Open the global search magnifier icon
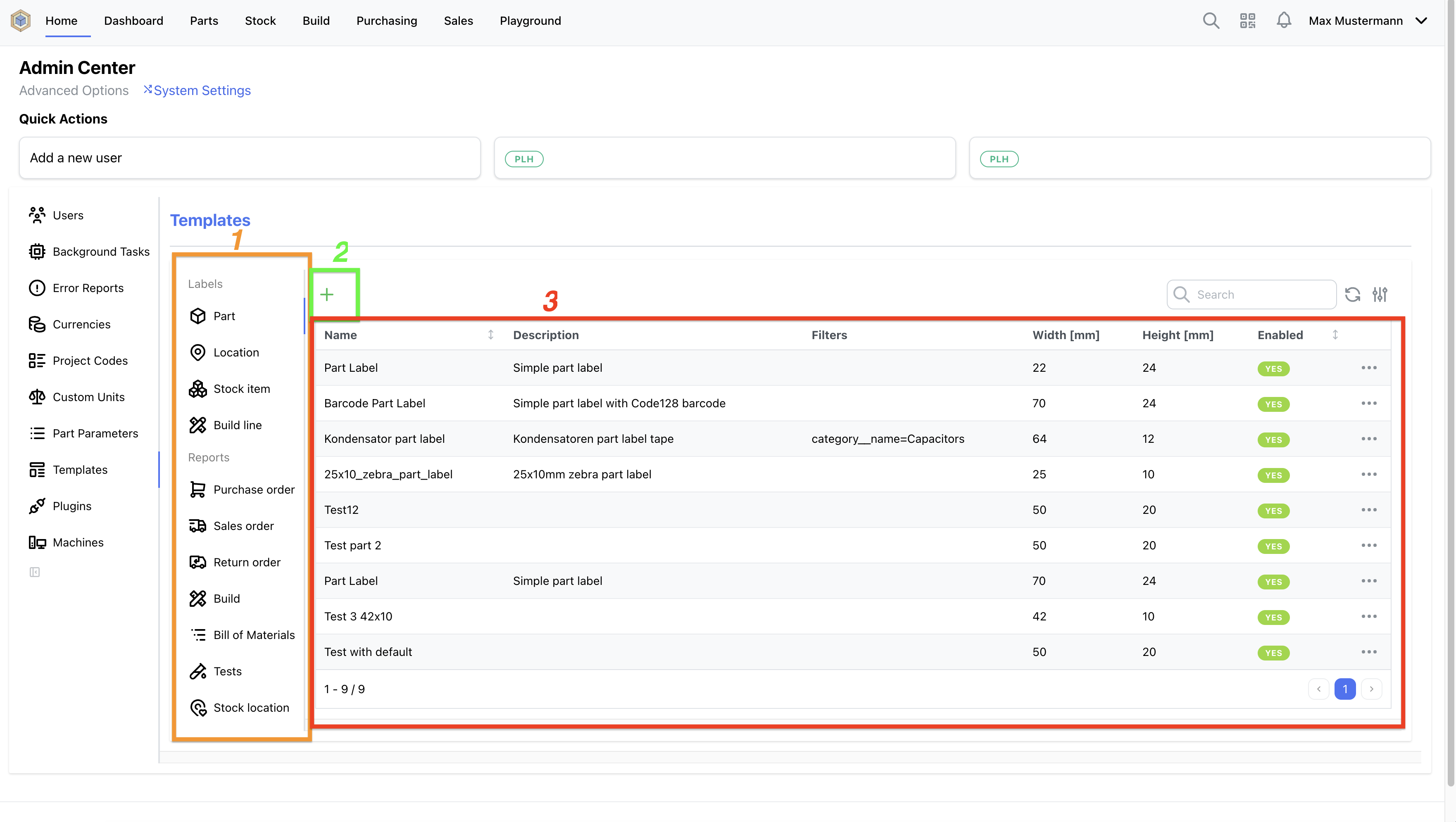 click(x=1211, y=21)
